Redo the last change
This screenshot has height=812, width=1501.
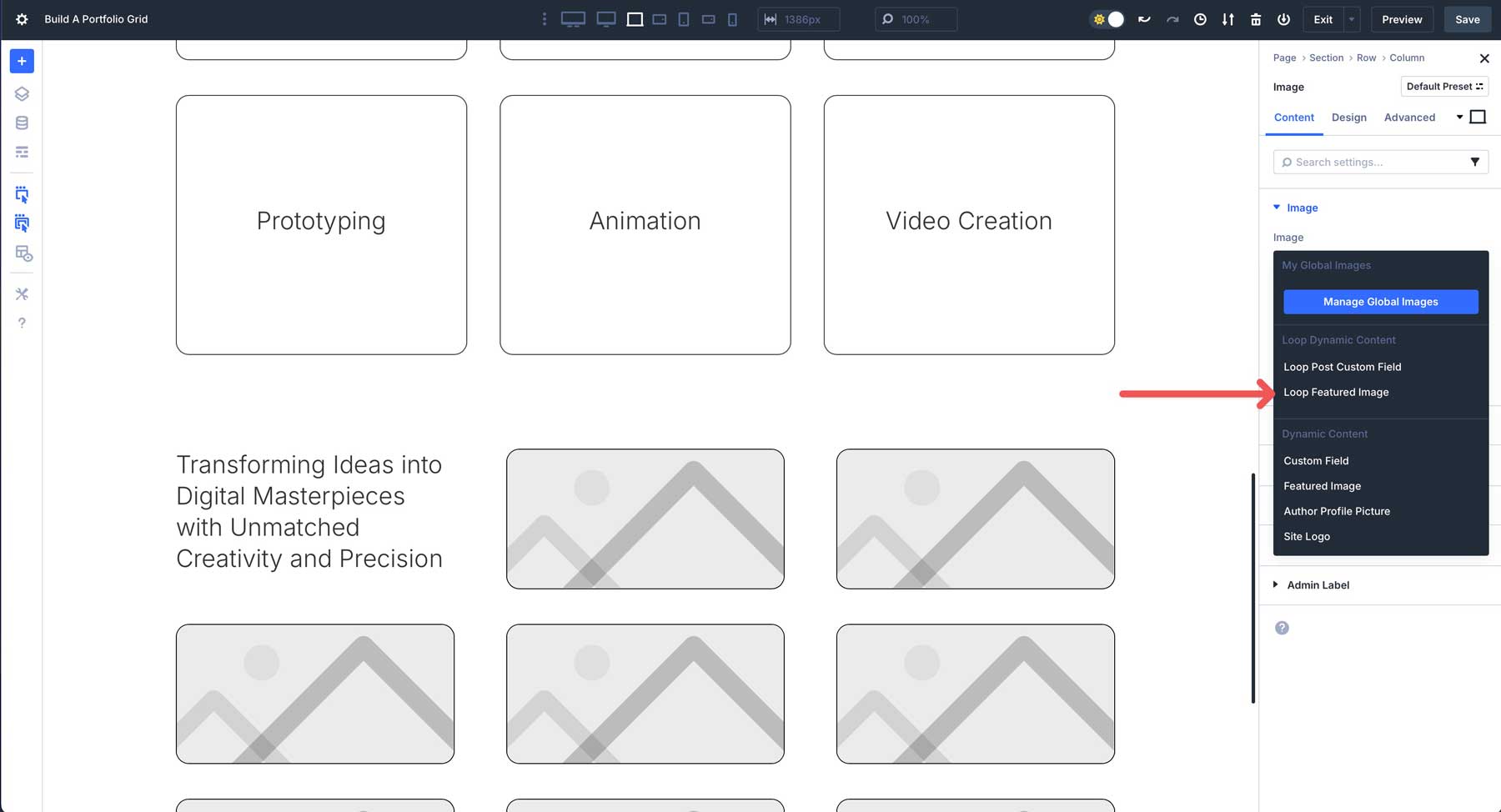(1172, 18)
